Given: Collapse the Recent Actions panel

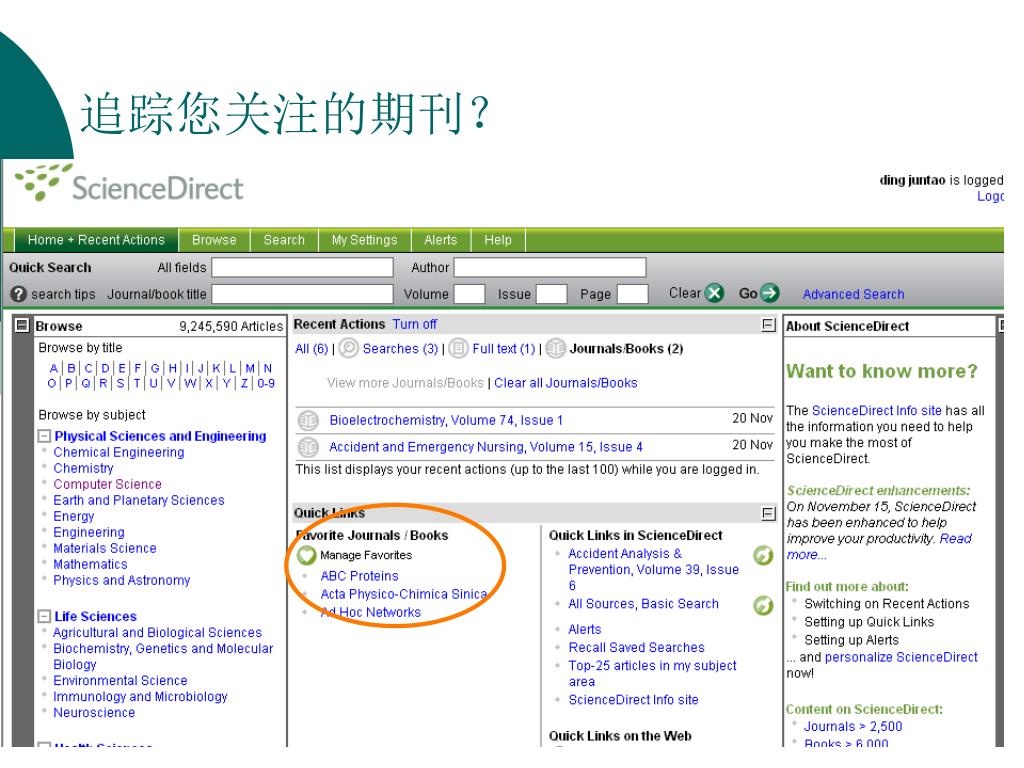Looking at the screenshot, I should [x=769, y=325].
